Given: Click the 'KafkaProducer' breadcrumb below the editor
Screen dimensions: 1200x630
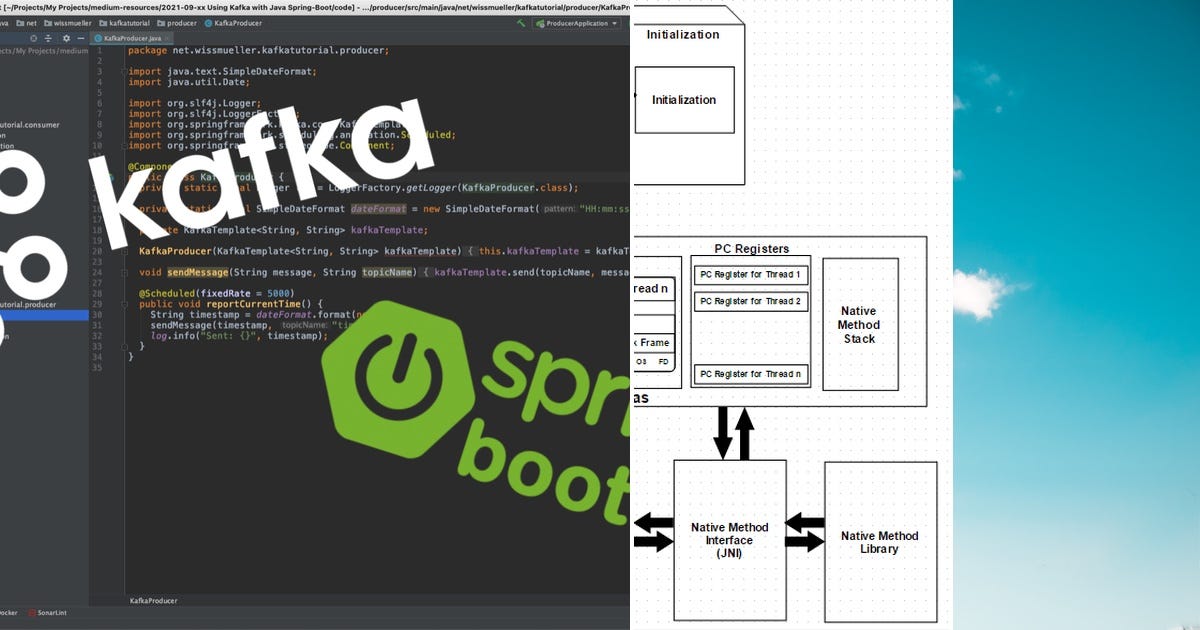Looking at the screenshot, I should click(153, 601).
